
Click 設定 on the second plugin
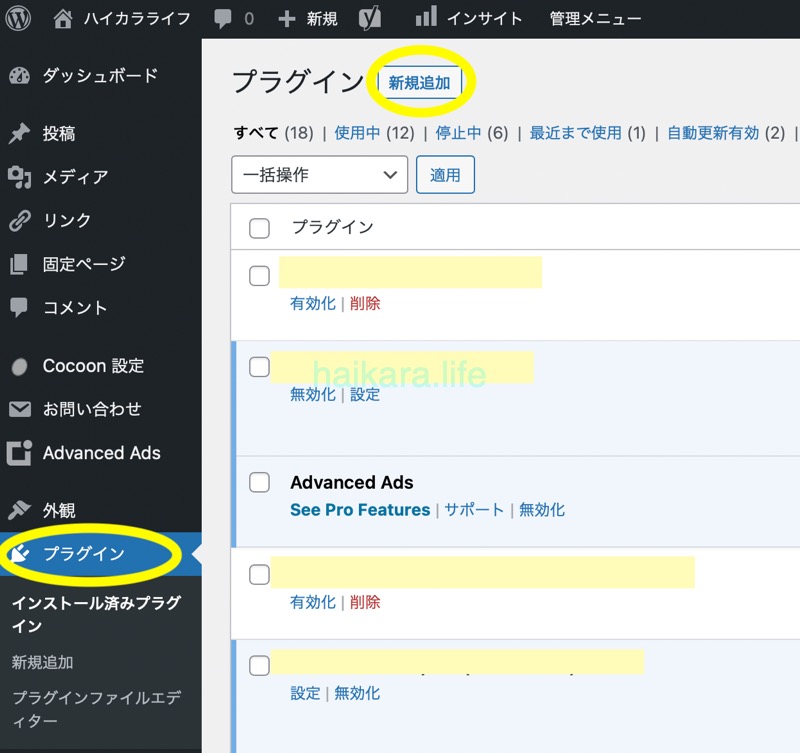[x=365, y=394]
